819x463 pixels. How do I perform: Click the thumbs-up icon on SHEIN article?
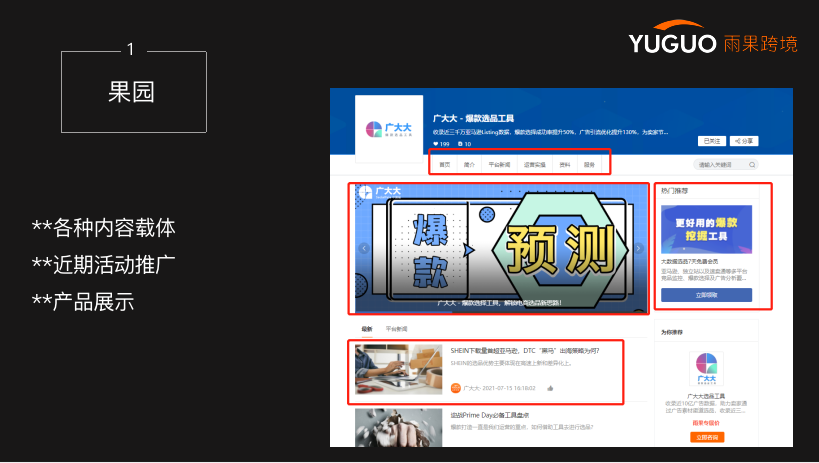(x=550, y=388)
